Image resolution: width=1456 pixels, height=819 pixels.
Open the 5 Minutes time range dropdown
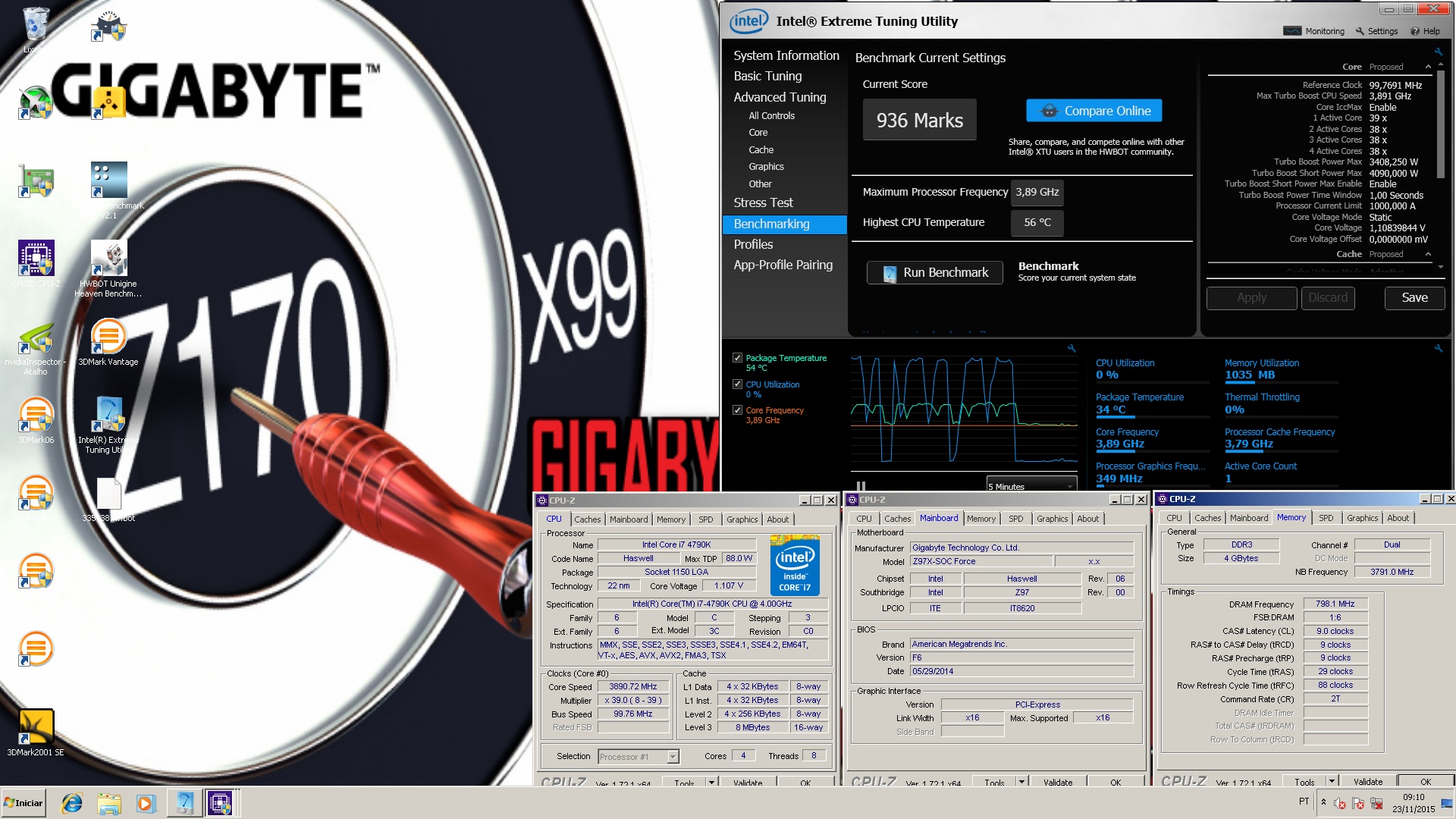[1031, 486]
